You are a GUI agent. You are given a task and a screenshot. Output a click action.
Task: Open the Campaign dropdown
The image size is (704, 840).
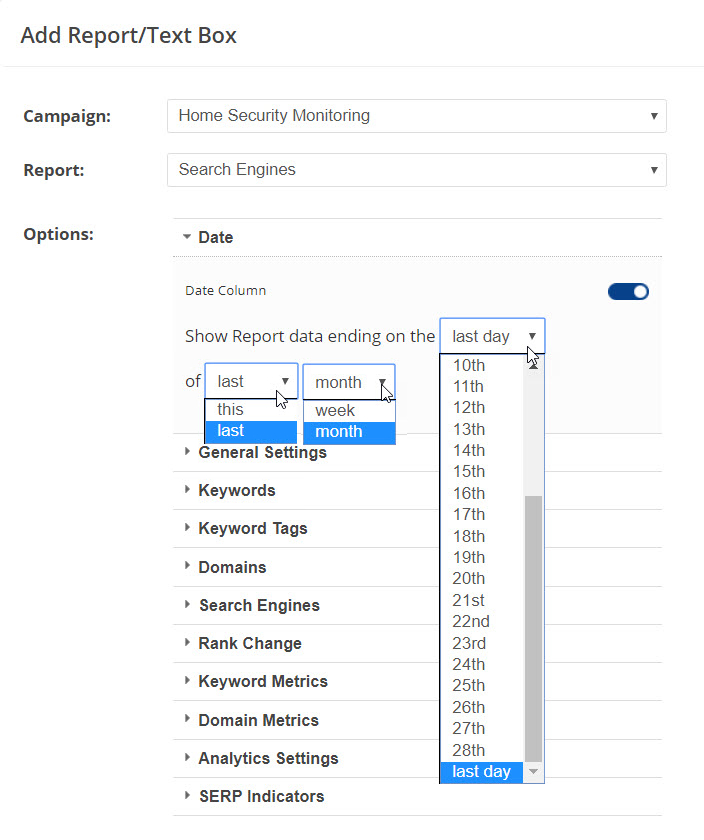pos(416,116)
